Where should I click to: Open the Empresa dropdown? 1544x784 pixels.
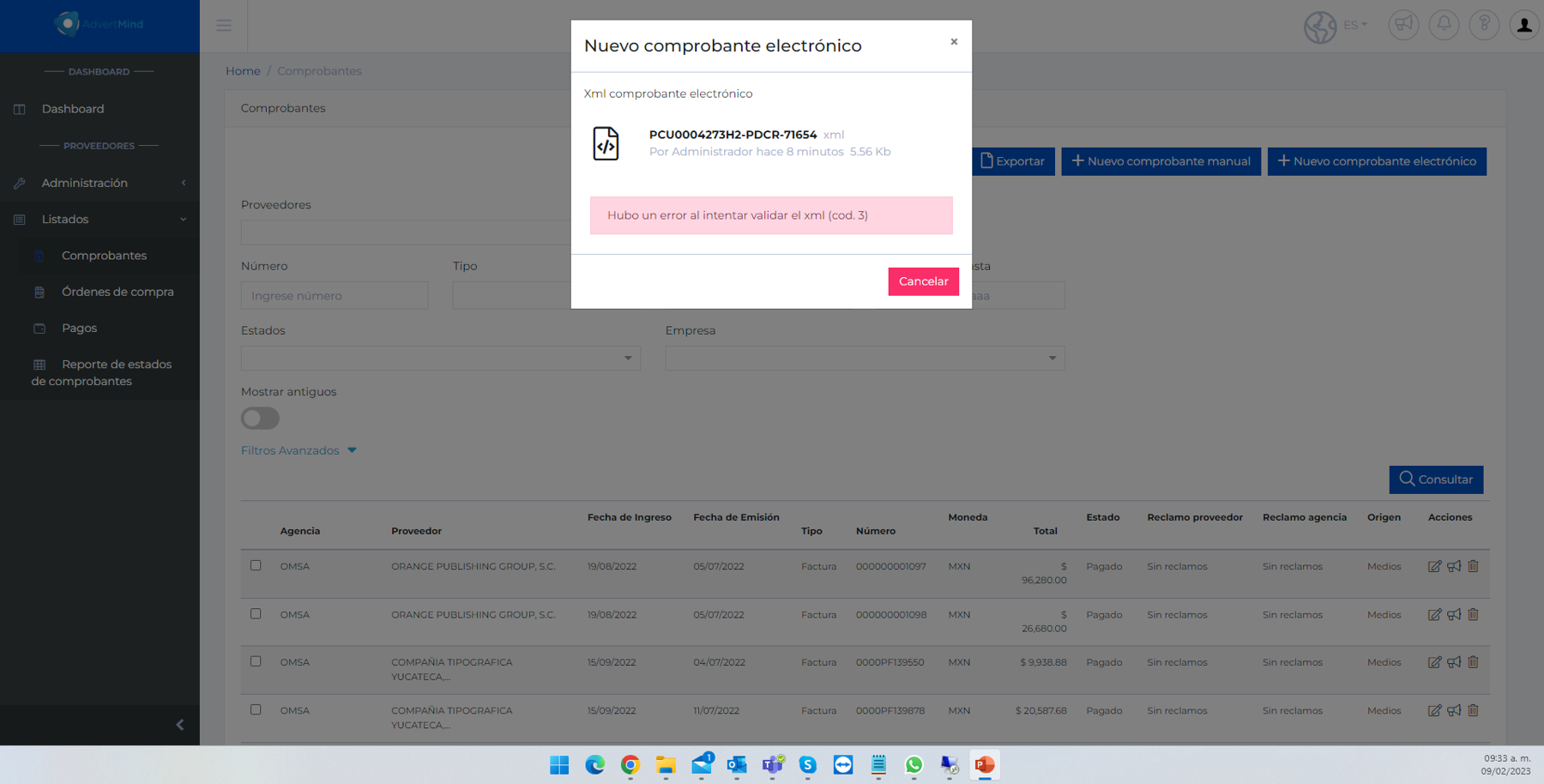point(865,358)
